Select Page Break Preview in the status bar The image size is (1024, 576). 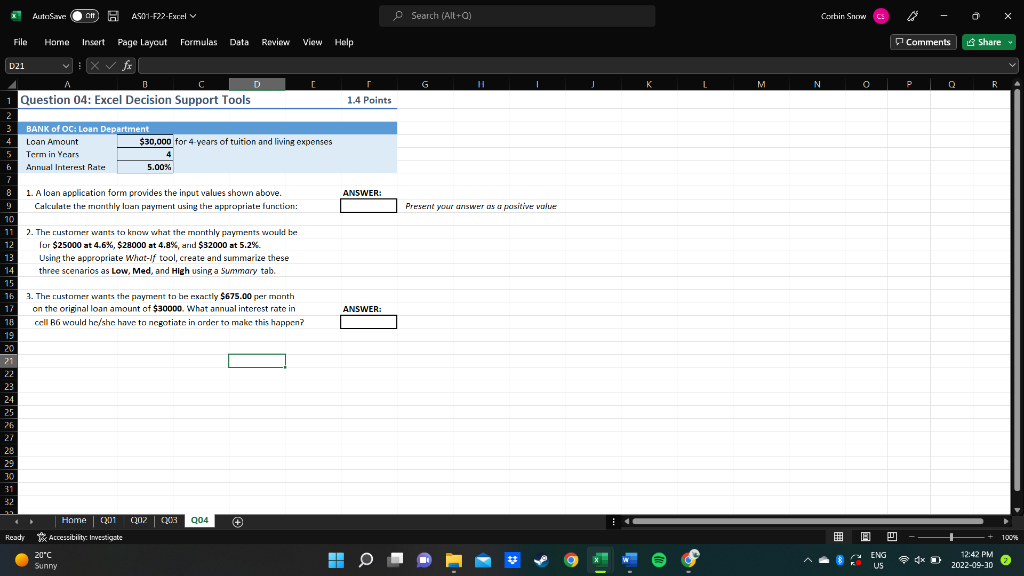tap(892, 537)
